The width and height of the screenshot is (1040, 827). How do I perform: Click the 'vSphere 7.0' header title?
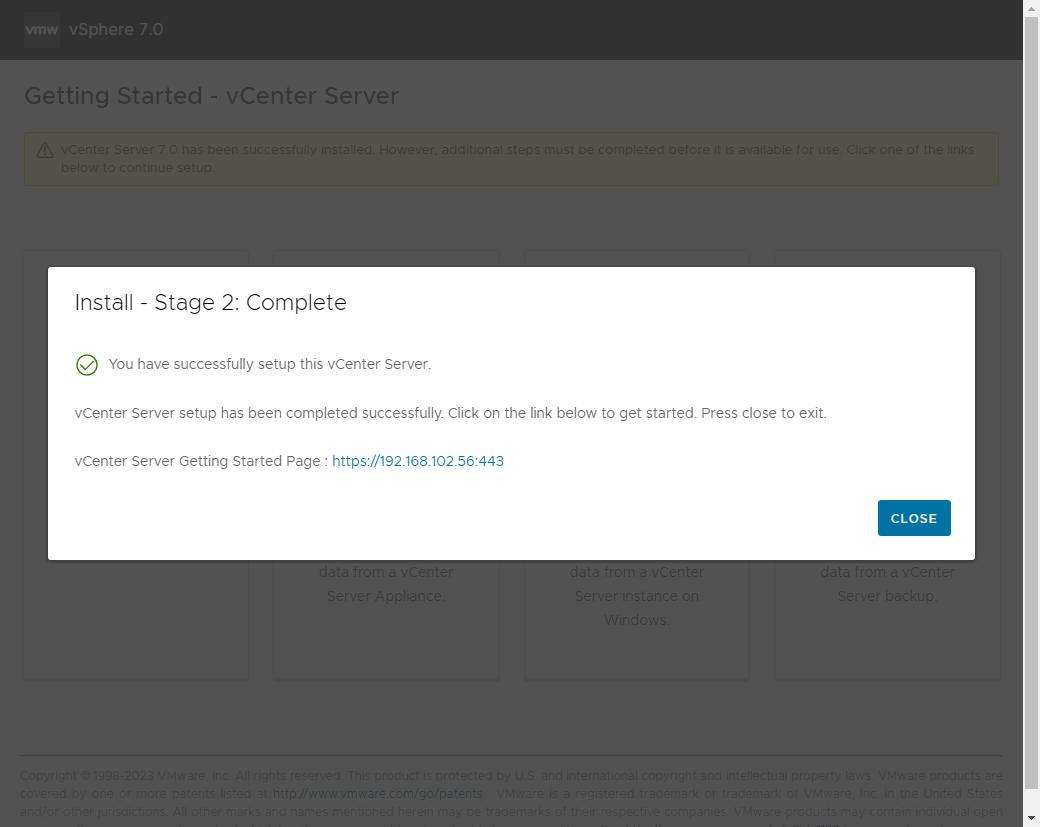click(x=116, y=29)
